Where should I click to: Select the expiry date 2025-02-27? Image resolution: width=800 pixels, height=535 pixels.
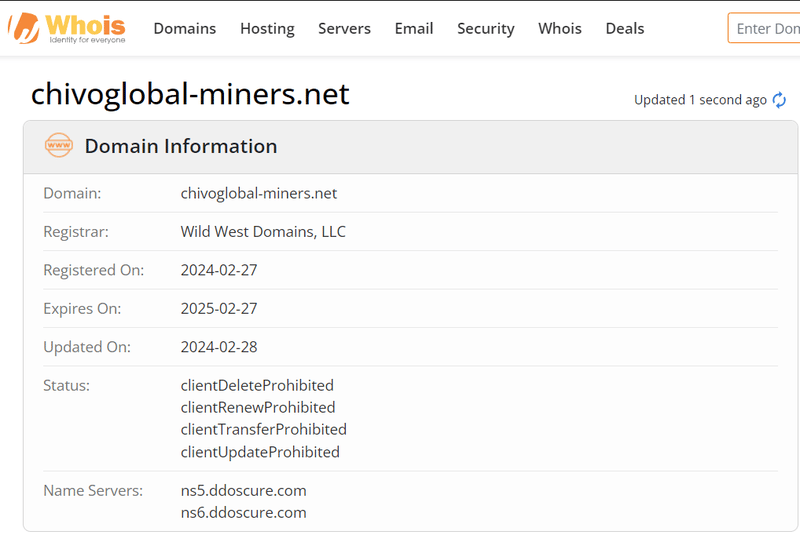coord(219,309)
